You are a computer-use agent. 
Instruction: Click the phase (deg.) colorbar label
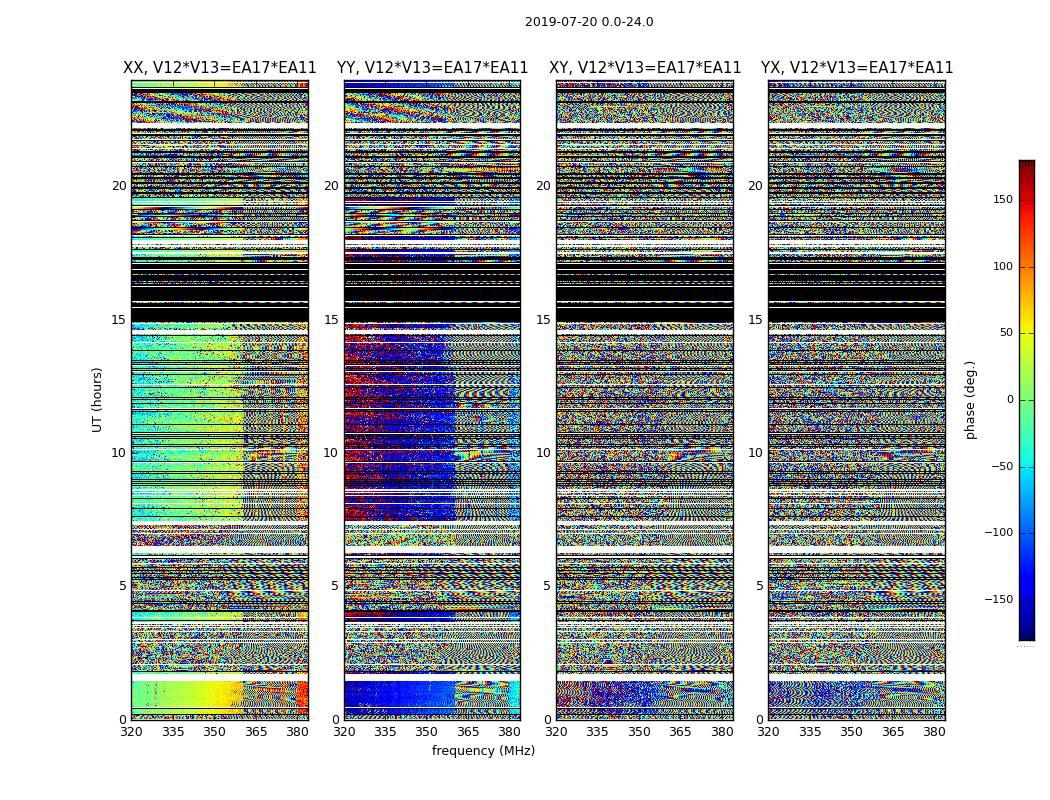tap(970, 400)
